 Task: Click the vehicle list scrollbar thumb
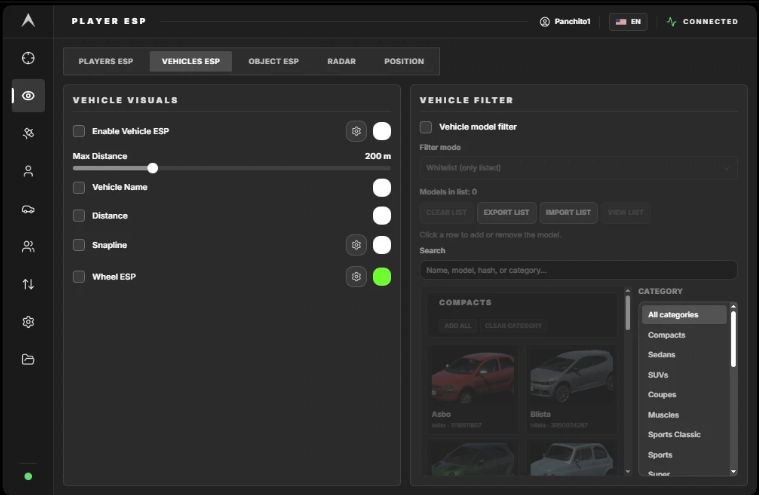point(628,313)
